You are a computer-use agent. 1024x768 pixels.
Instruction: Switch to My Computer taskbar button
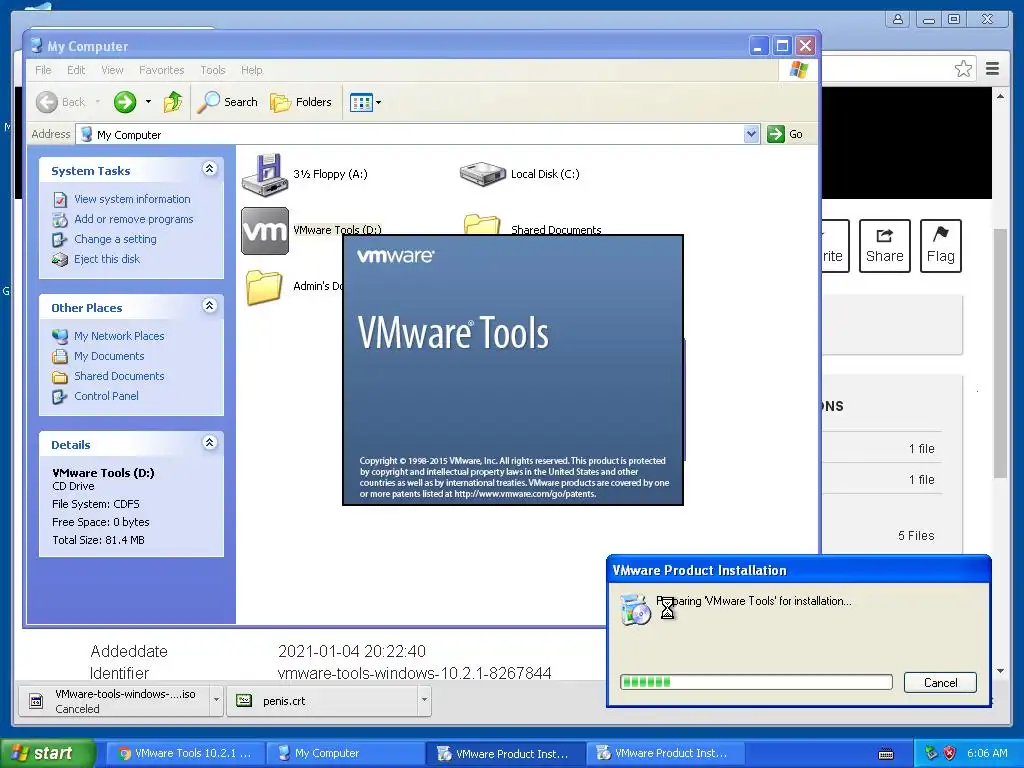pyautogui.click(x=345, y=753)
